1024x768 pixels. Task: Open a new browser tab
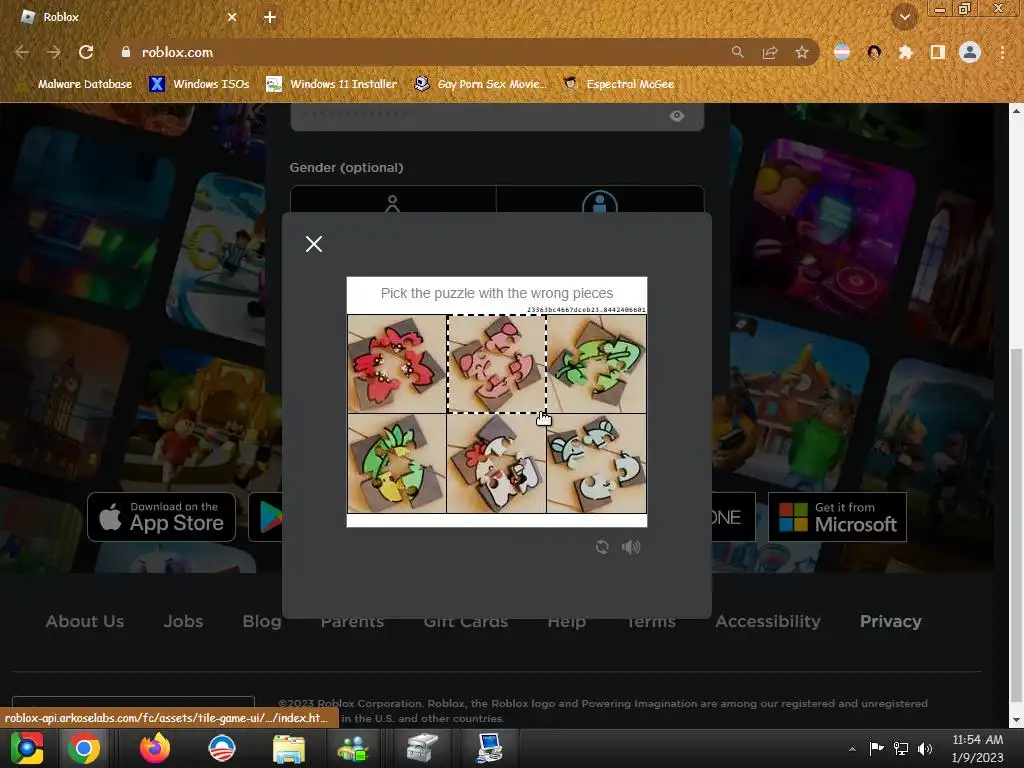[270, 17]
